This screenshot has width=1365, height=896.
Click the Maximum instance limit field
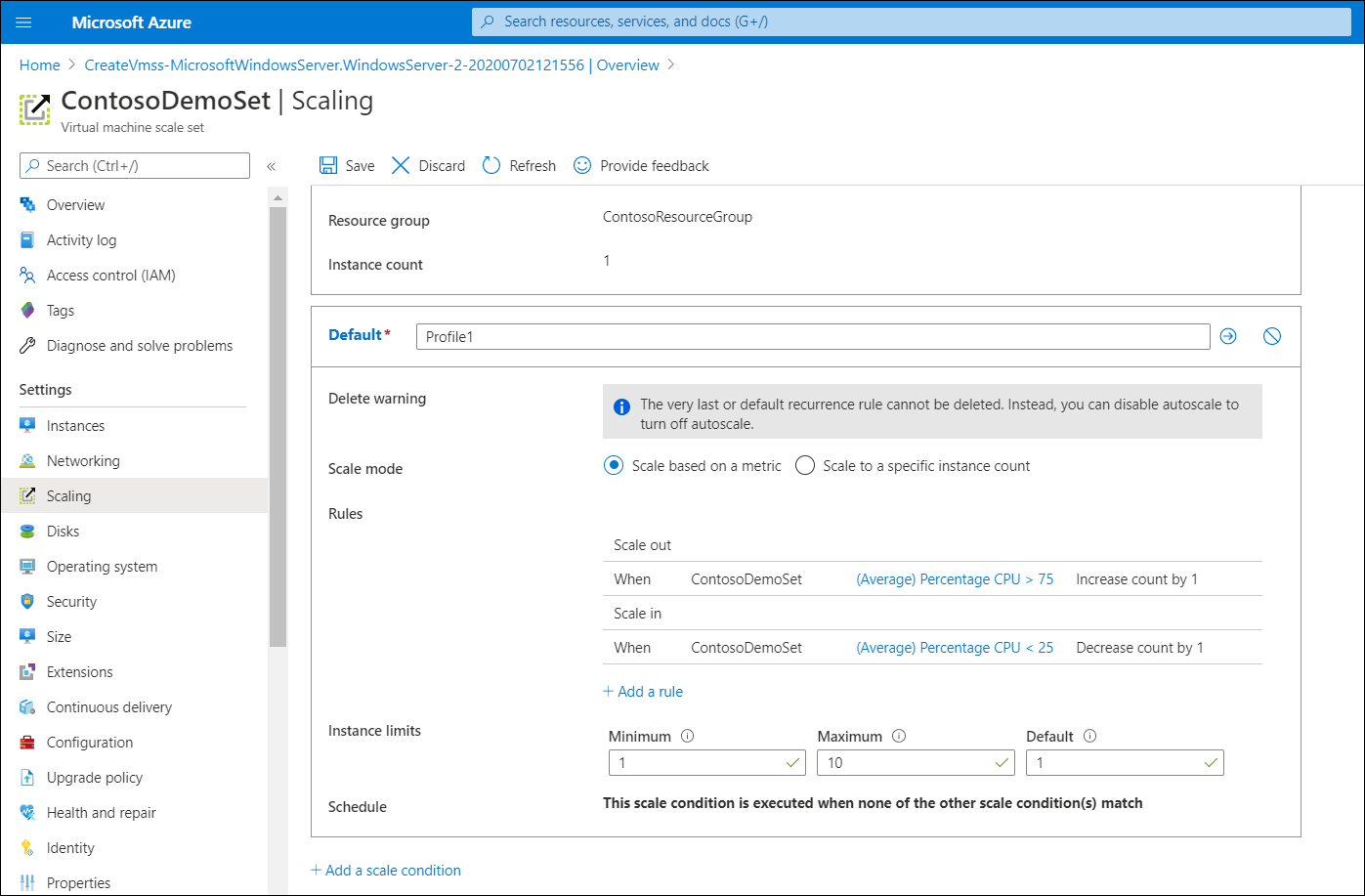point(916,762)
